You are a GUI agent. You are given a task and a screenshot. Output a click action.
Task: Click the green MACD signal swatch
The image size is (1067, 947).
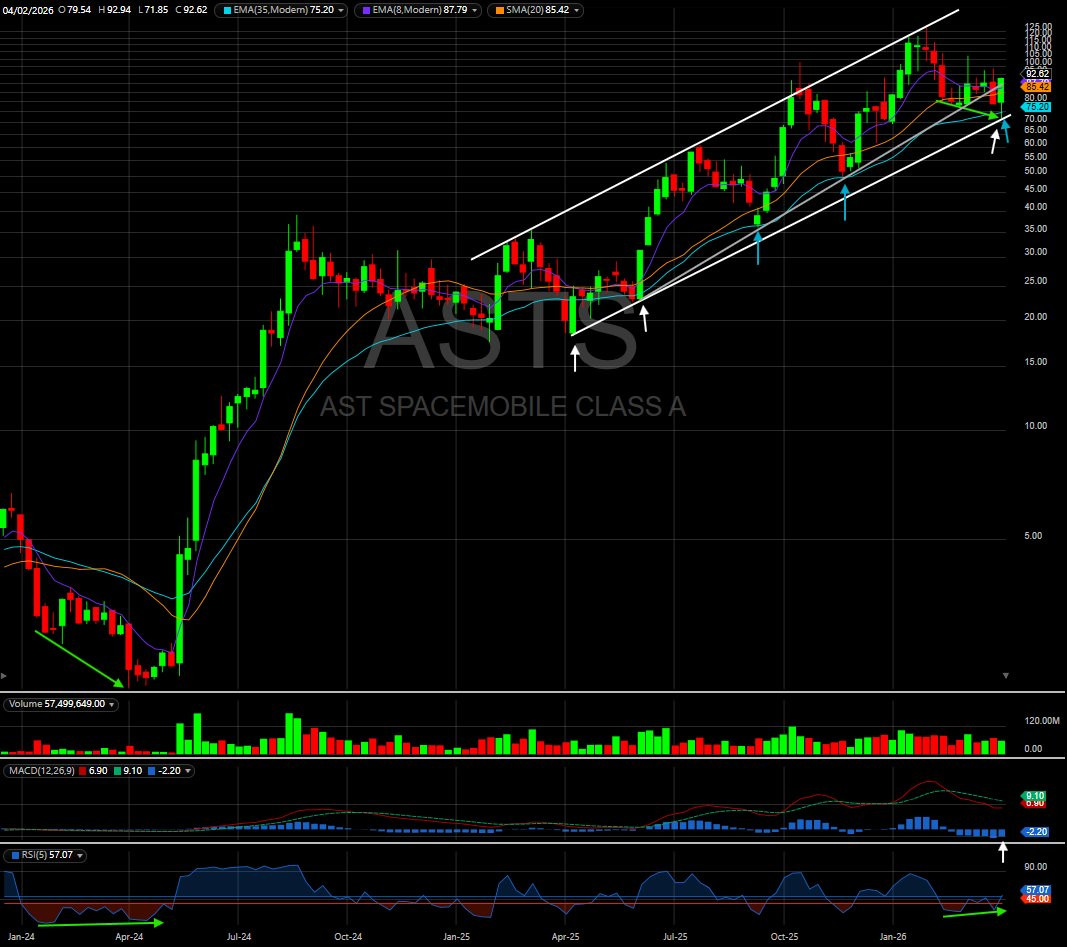(x=118, y=771)
